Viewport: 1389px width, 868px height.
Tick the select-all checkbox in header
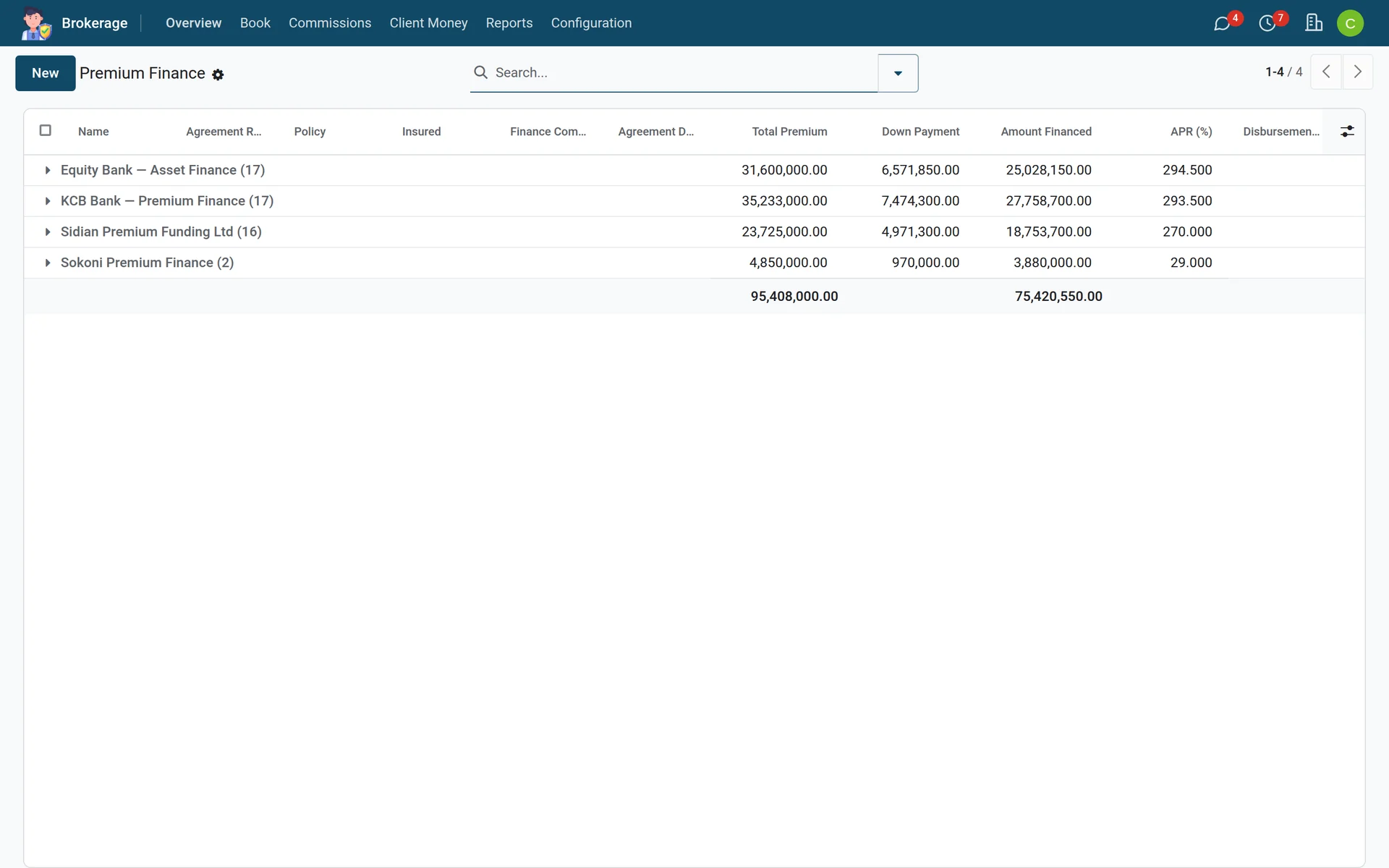click(x=46, y=130)
